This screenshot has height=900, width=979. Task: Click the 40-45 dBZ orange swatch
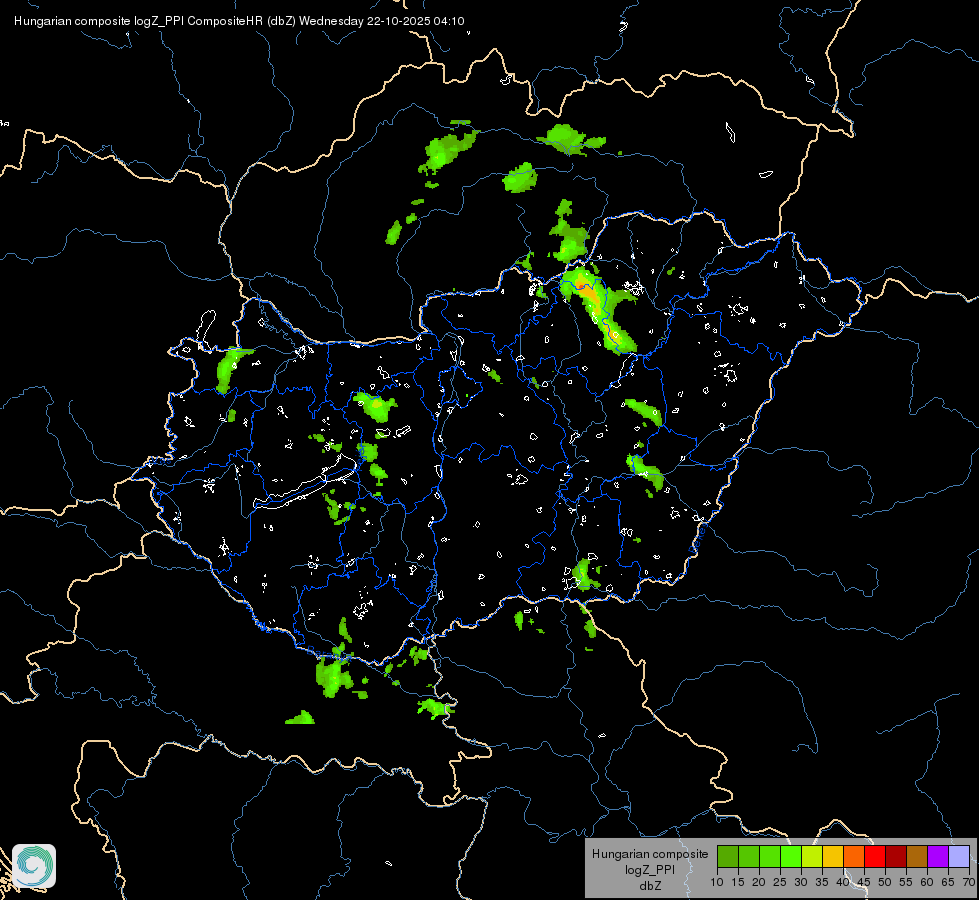tap(854, 856)
